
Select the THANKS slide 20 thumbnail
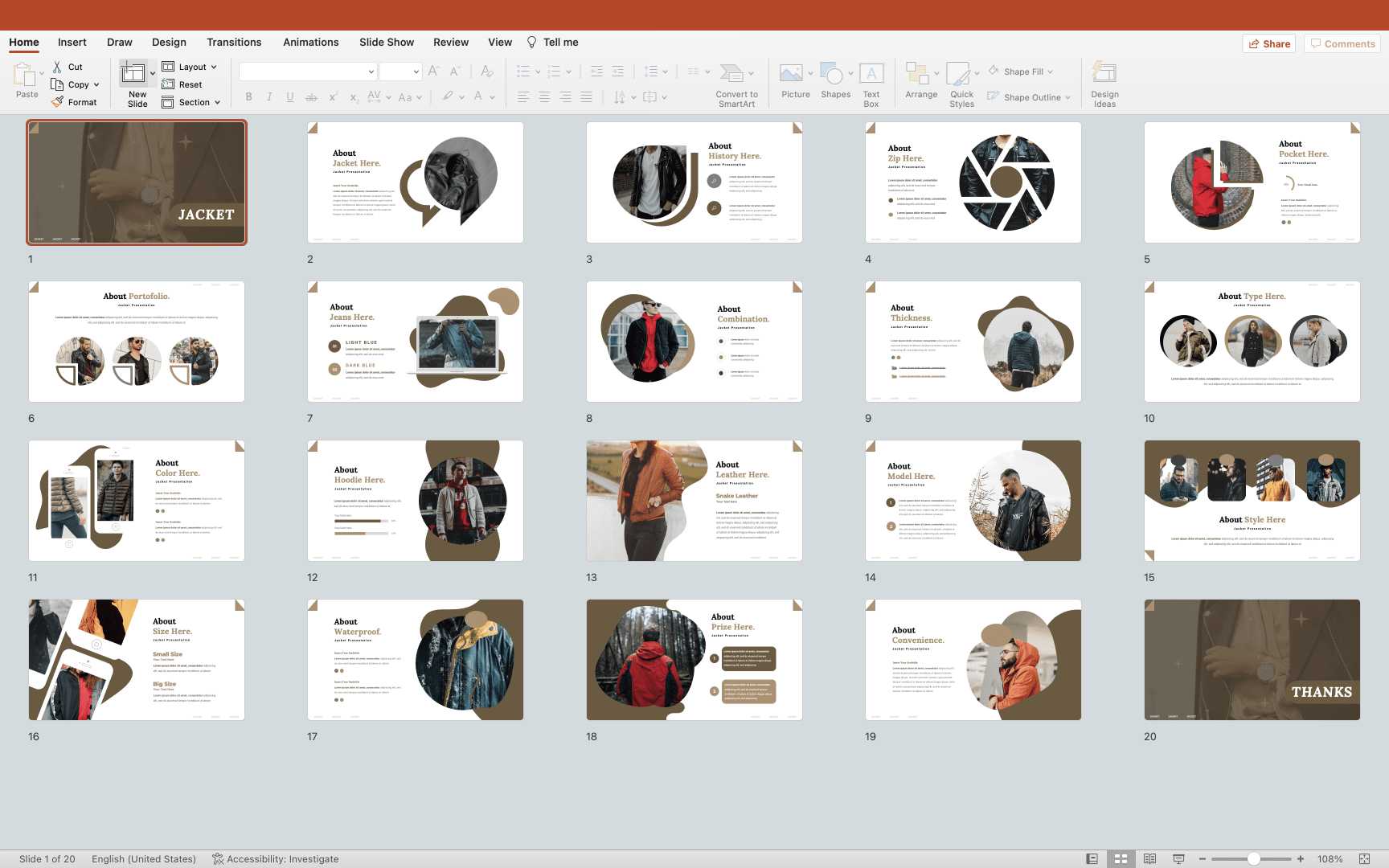1252,660
